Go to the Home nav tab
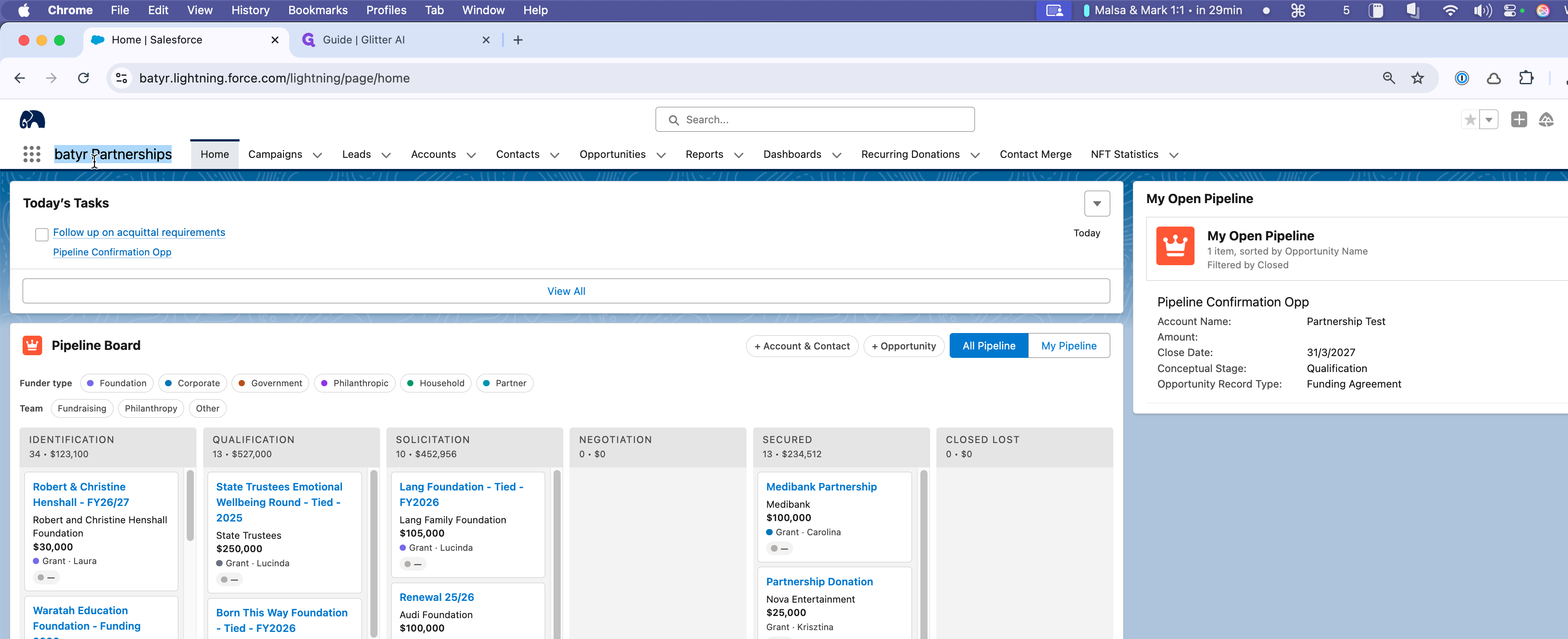 215,155
